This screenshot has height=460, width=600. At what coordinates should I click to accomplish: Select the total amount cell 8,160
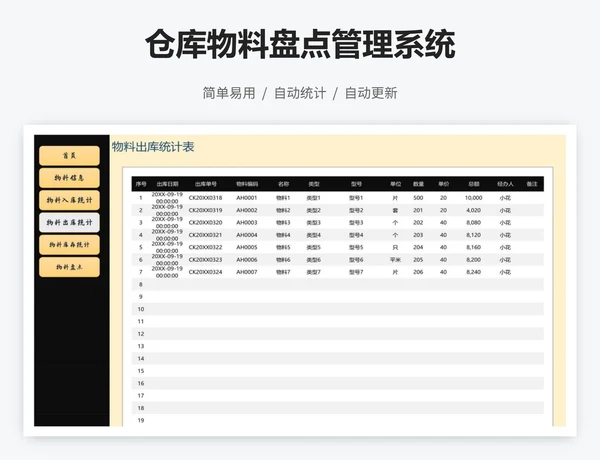pyautogui.click(x=474, y=247)
